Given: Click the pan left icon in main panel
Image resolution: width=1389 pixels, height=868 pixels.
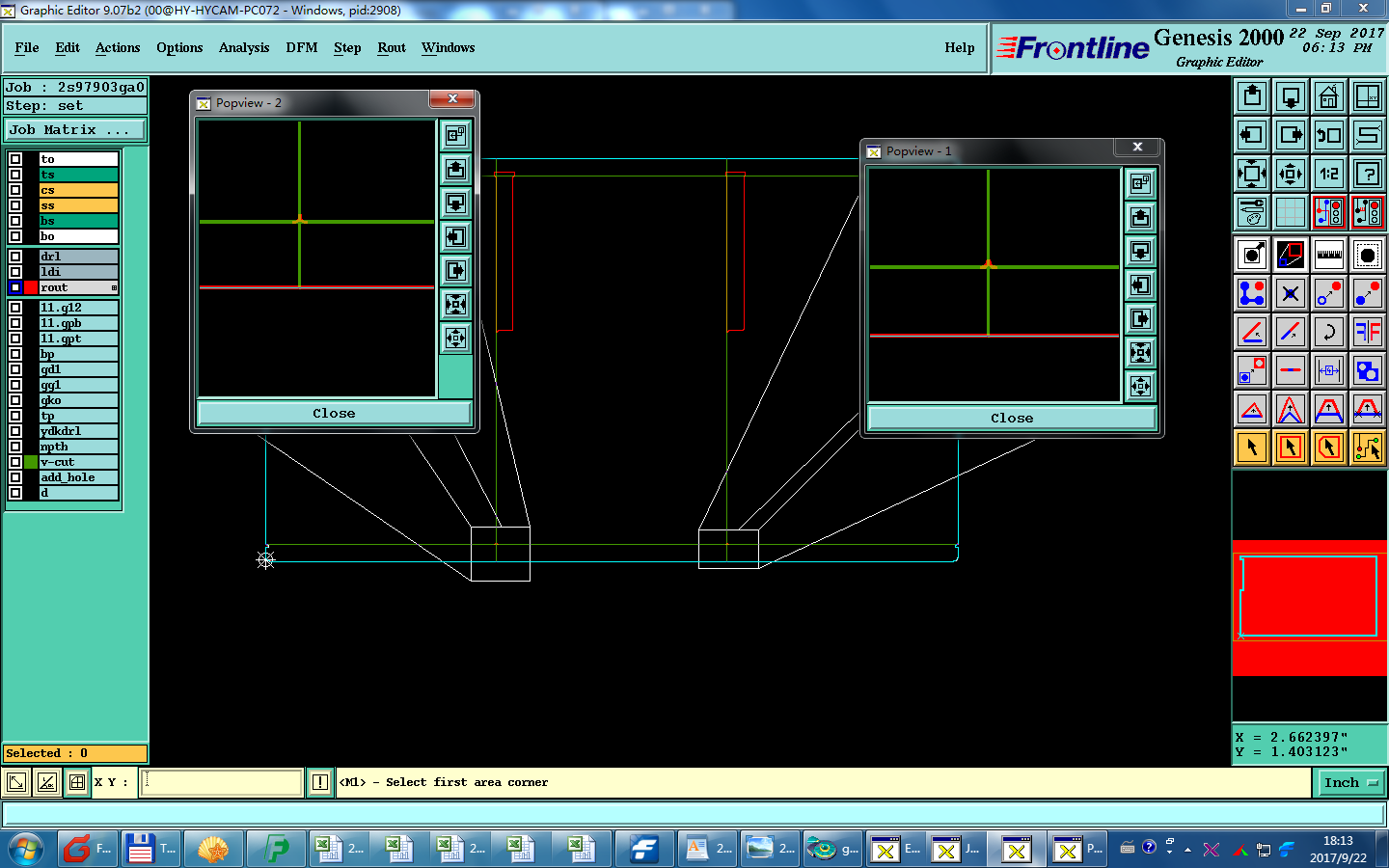Looking at the screenshot, I should tap(1252, 135).
